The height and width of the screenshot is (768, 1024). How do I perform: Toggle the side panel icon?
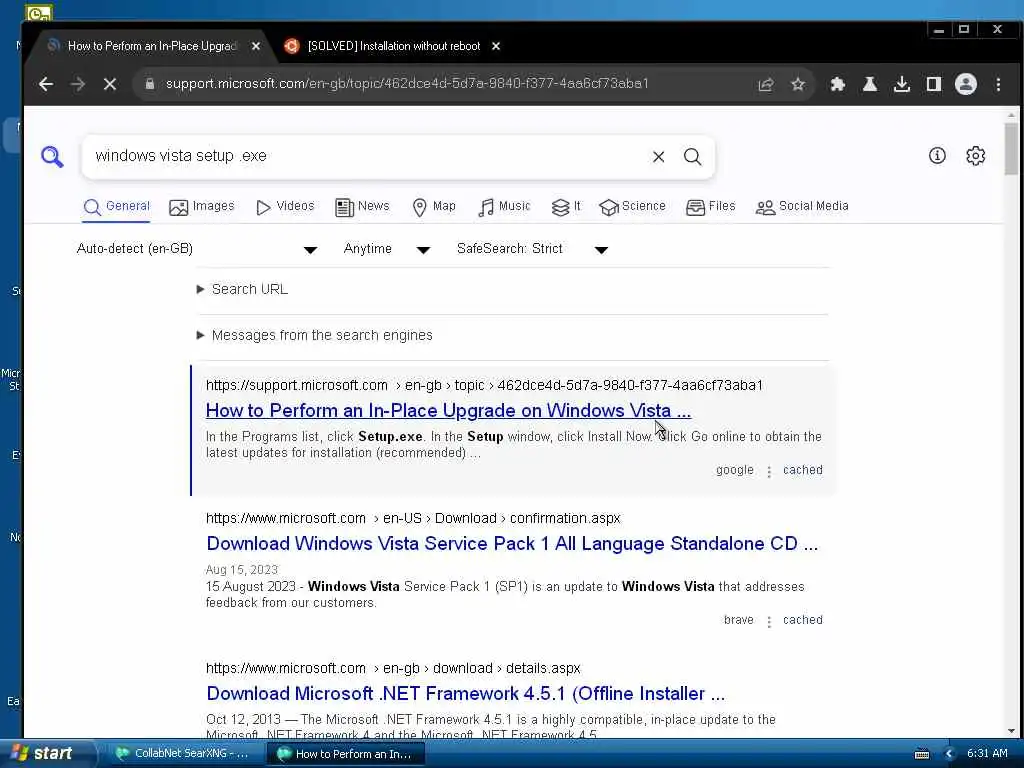pyautogui.click(x=934, y=84)
